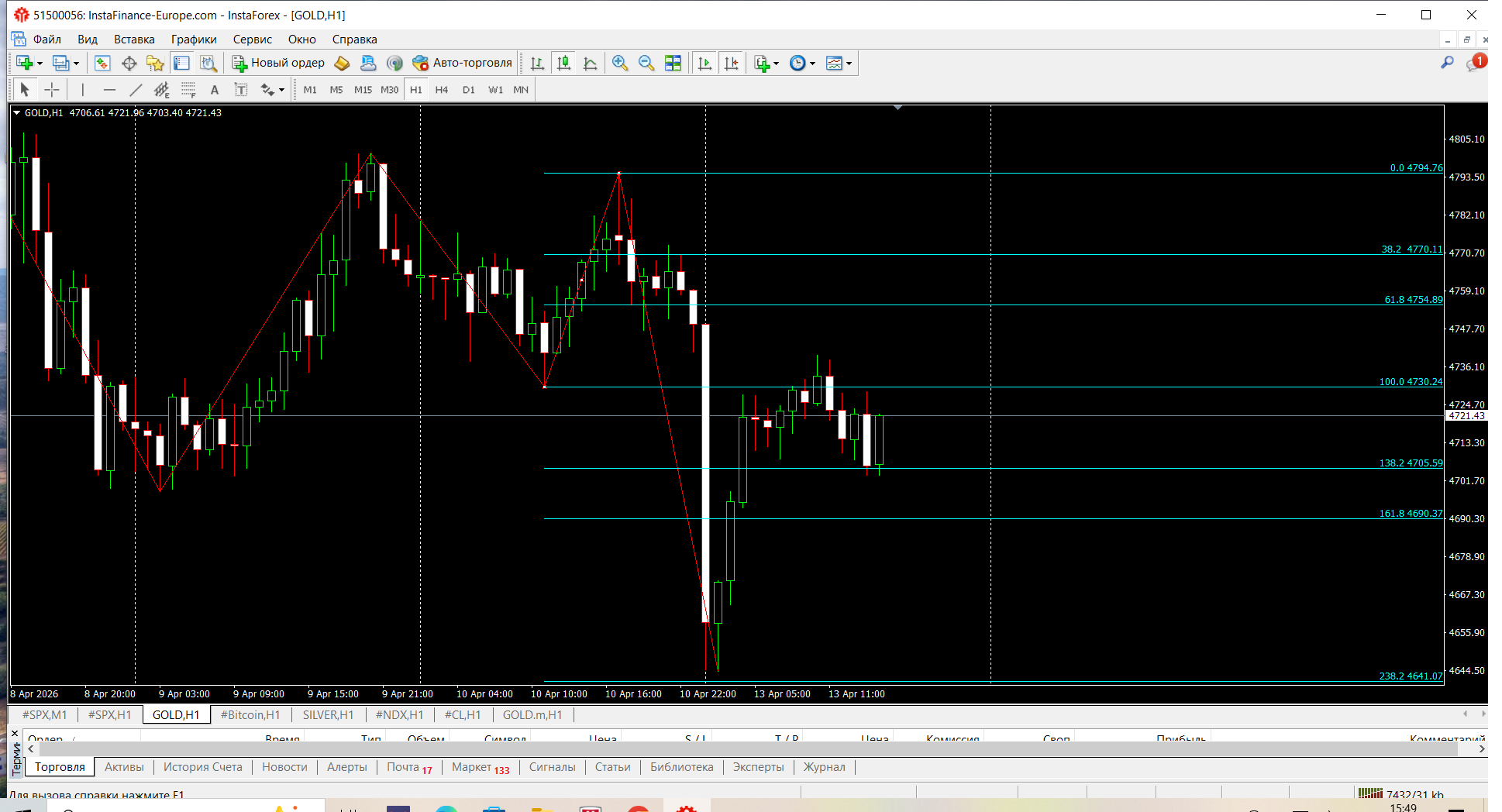1502x812 pixels.
Task: Switch timeframe to M15
Action: coord(363,90)
